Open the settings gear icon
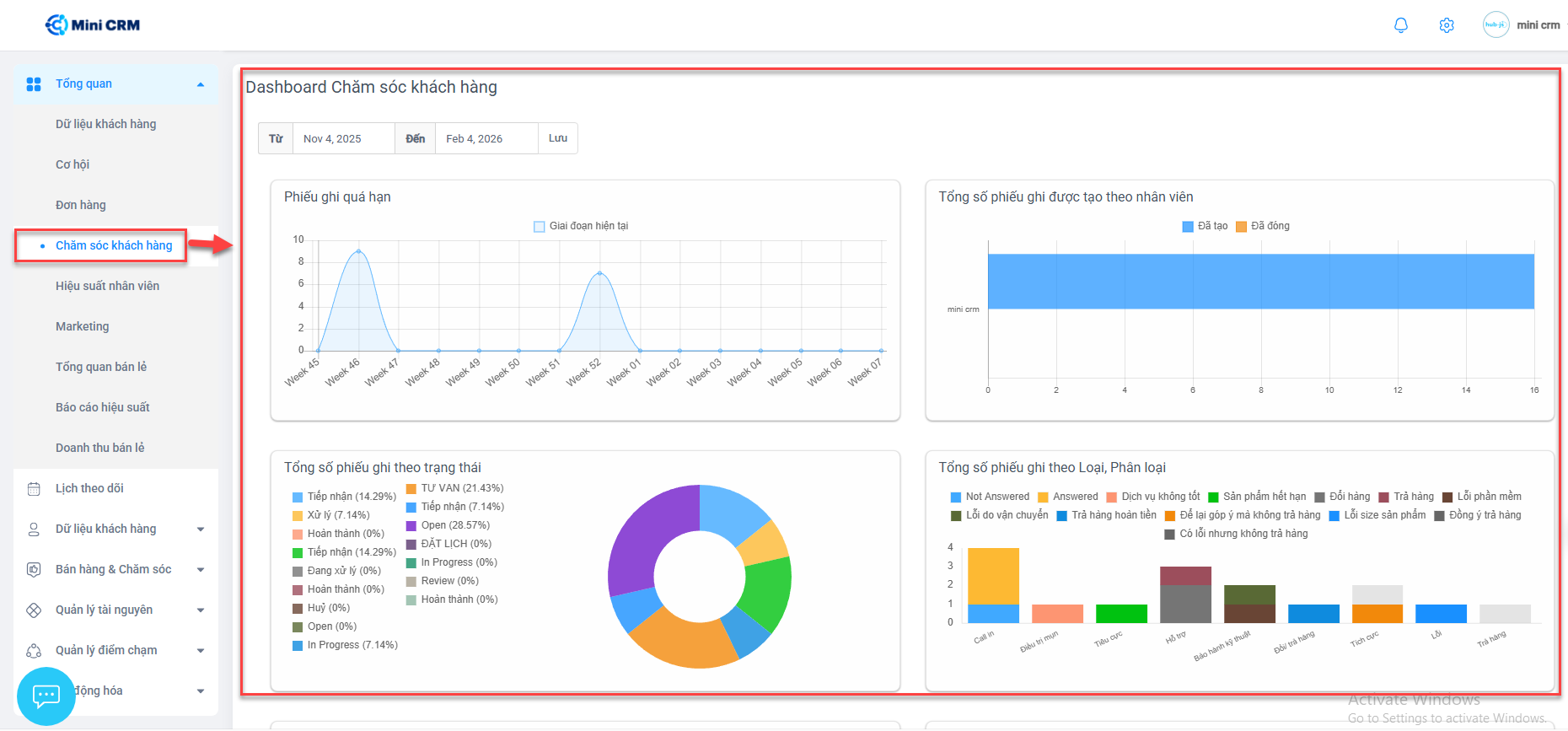Screen dimensions: 1568x731 pyautogui.click(x=1446, y=25)
